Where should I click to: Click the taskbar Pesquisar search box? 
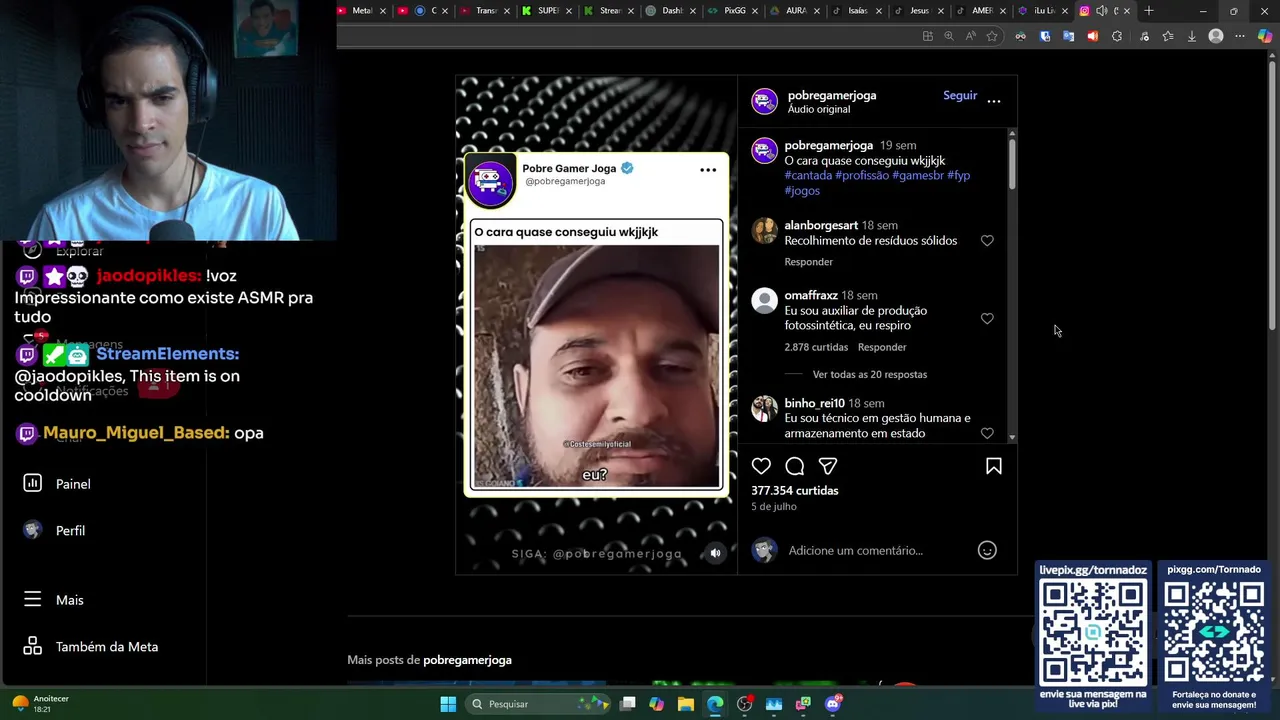pyautogui.click(x=539, y=704)
